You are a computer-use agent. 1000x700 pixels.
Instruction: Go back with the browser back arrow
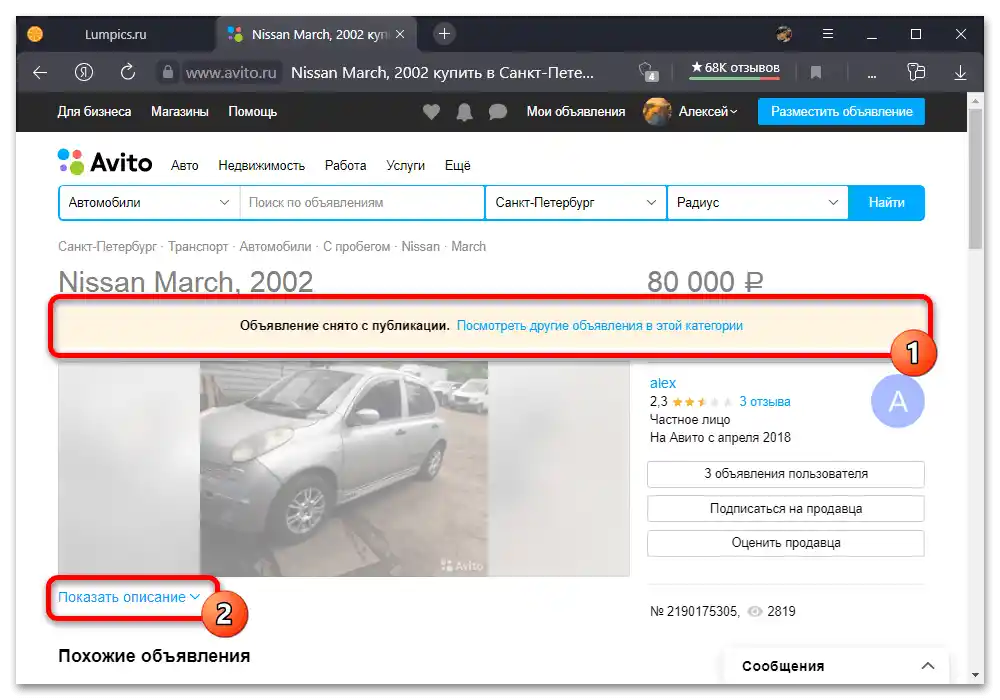point(40,73)
